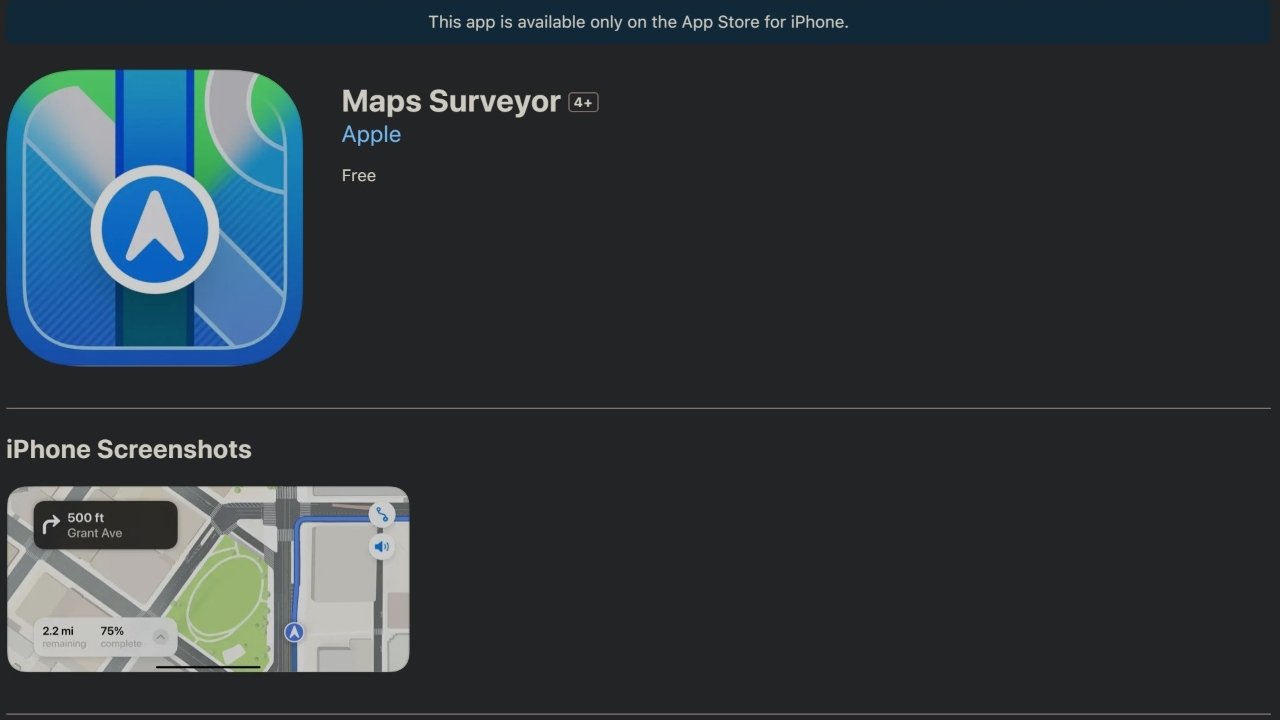
Task: Click the App Store availability banner
Action: 639,21
